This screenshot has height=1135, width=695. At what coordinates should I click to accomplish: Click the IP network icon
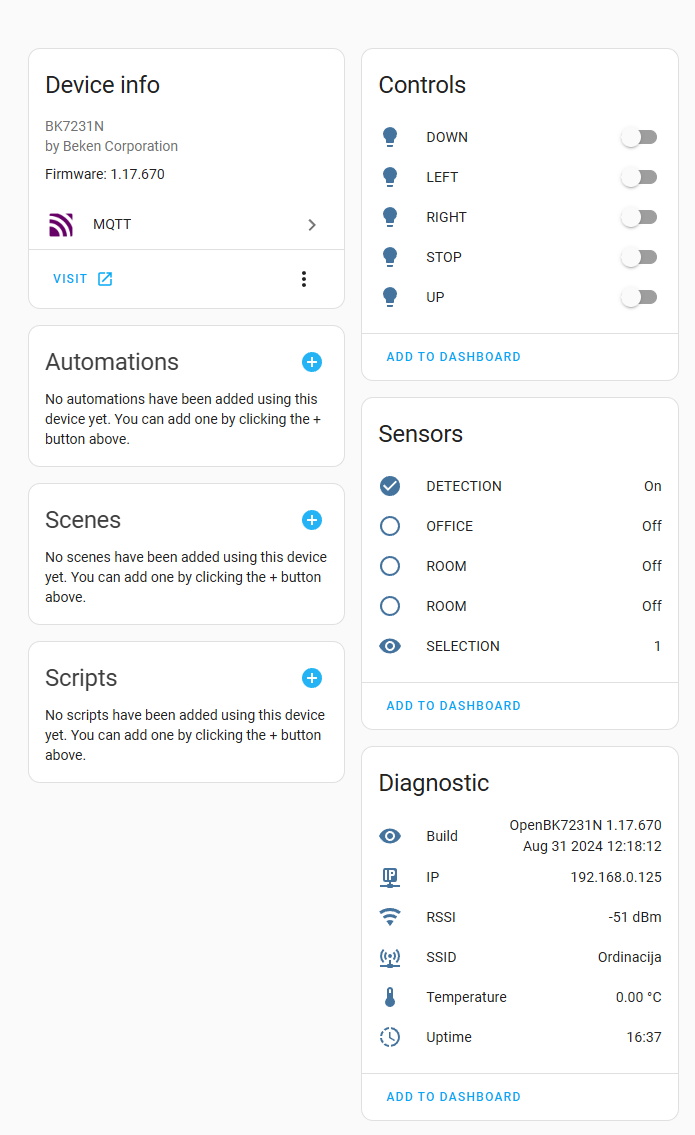point(390,877)
